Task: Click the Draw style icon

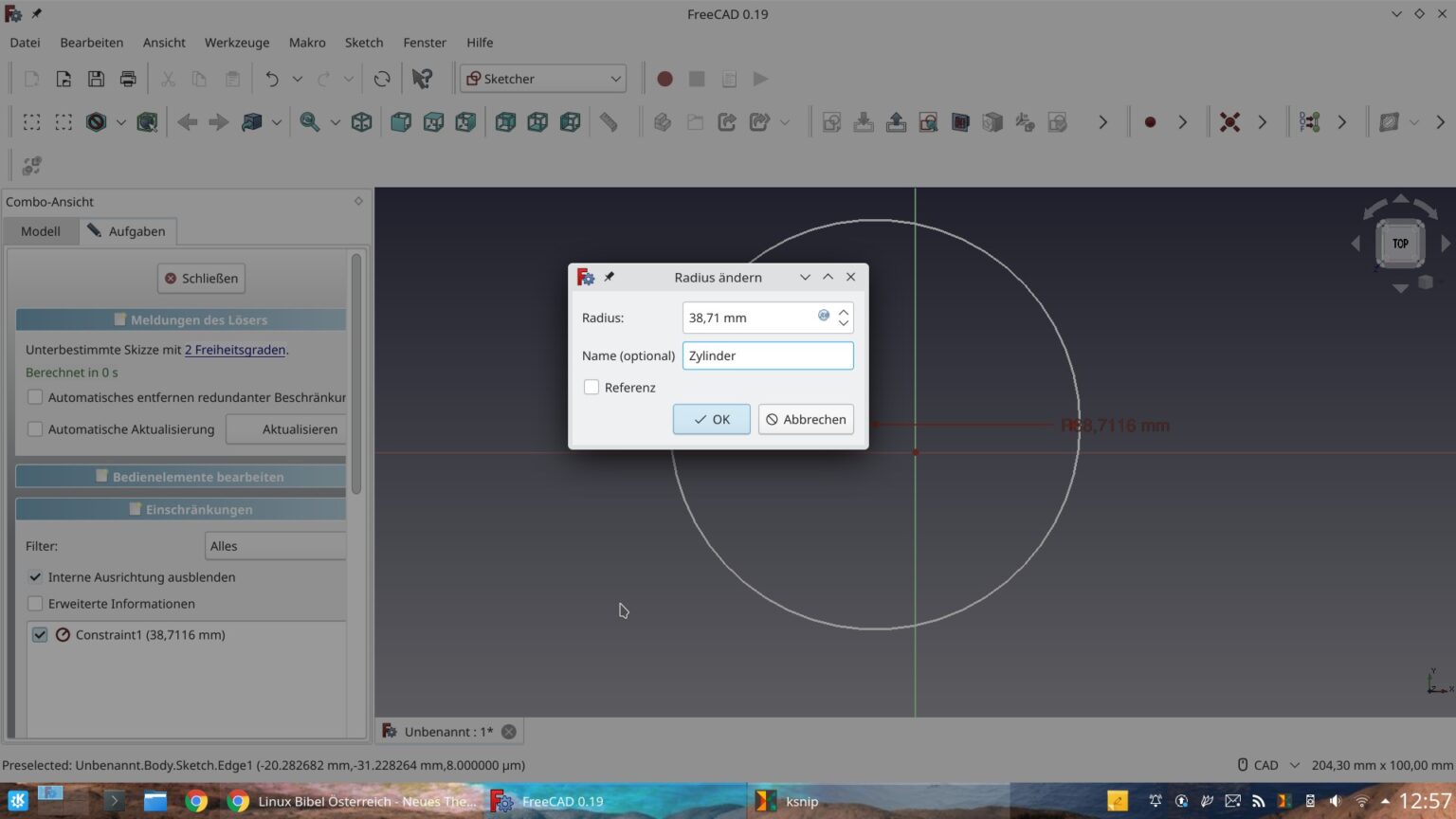Action: pos(98,121)
